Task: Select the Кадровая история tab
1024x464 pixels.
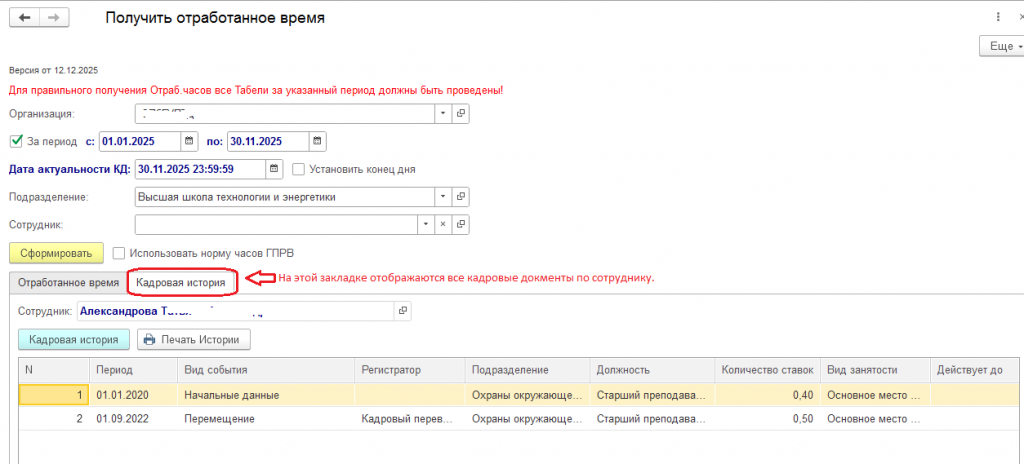Action: (x=180, y=283)
